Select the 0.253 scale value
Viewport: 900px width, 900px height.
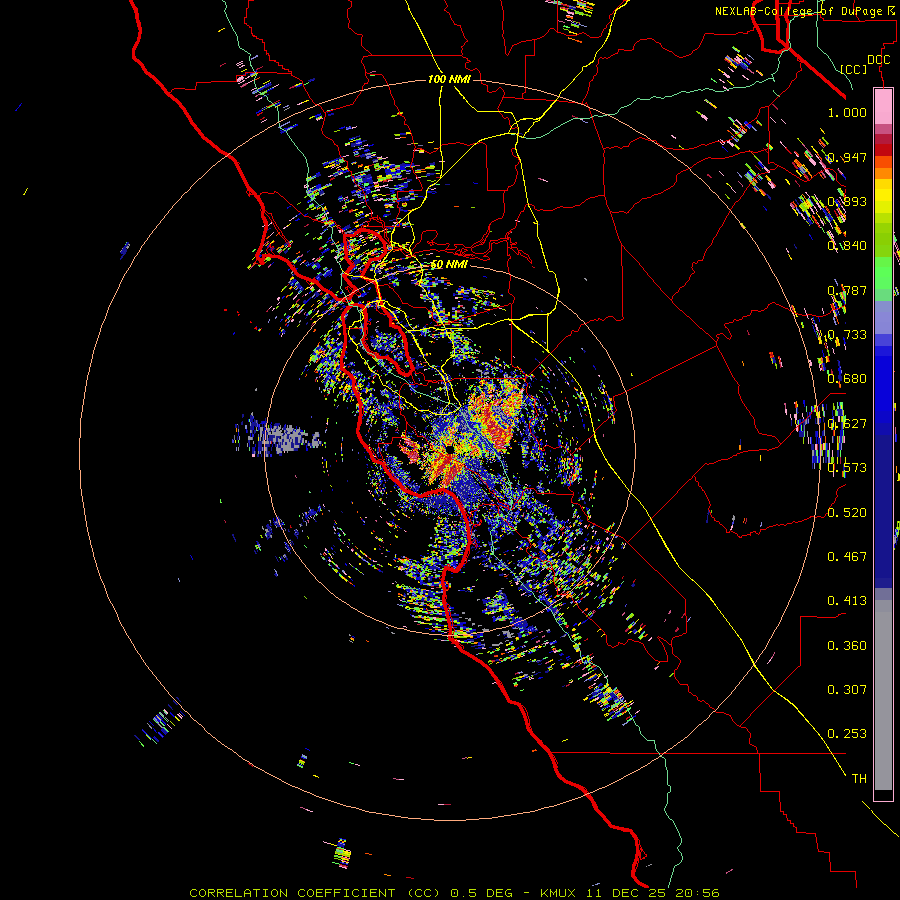click(x=847, y=734)
